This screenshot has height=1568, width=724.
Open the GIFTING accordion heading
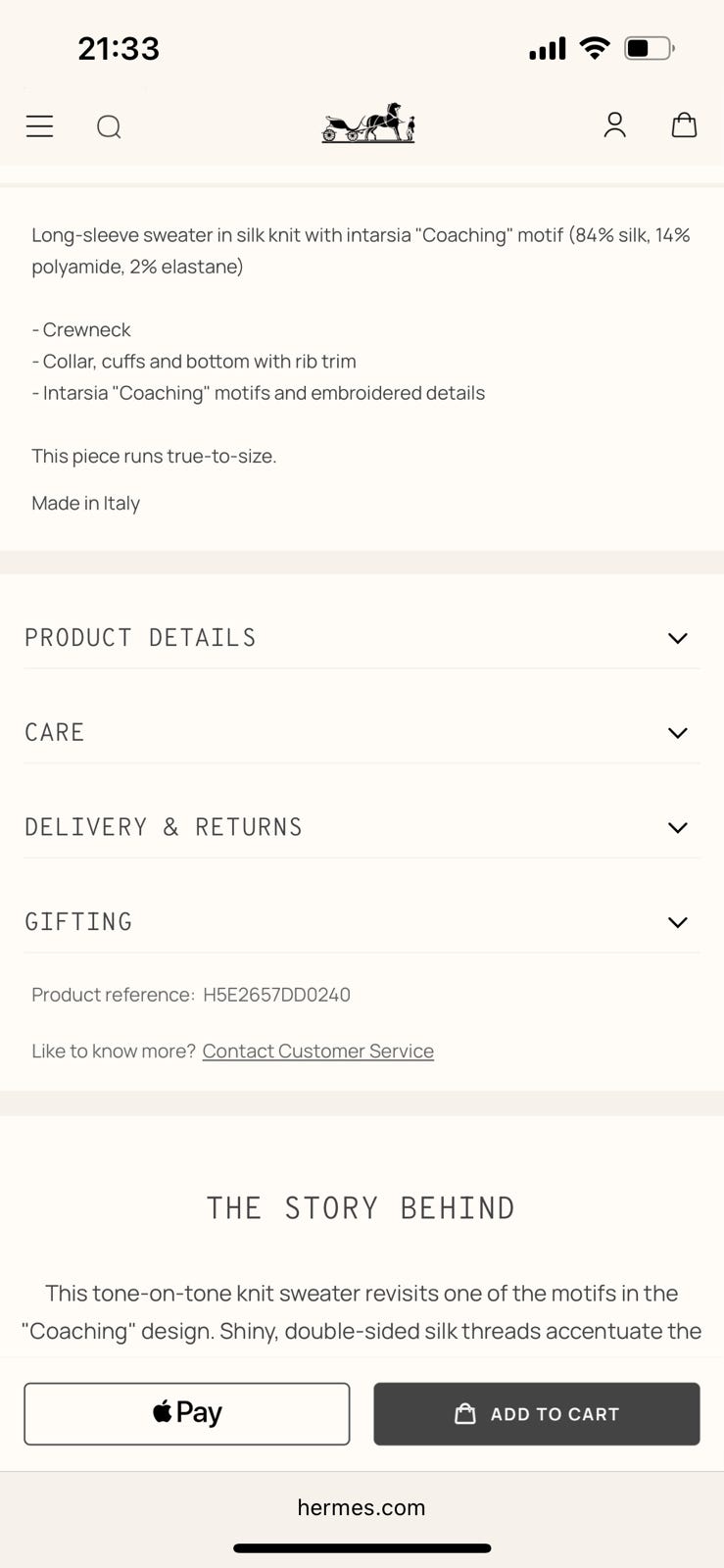click(78, 922)
